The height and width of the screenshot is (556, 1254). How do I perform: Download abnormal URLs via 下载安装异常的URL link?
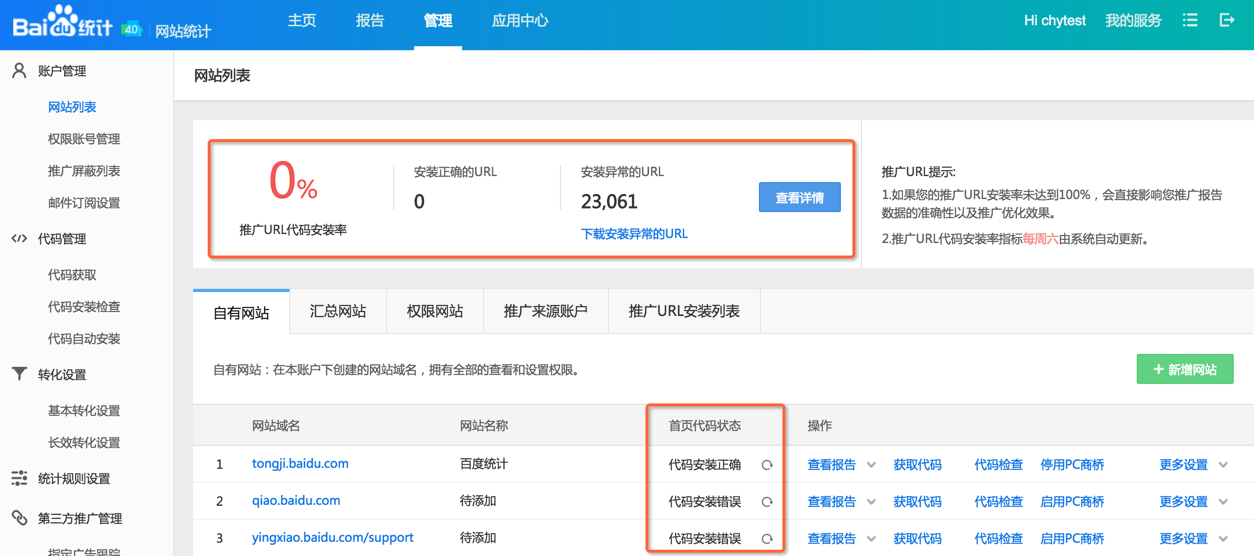pyautogui.click(x=634, y=234)
